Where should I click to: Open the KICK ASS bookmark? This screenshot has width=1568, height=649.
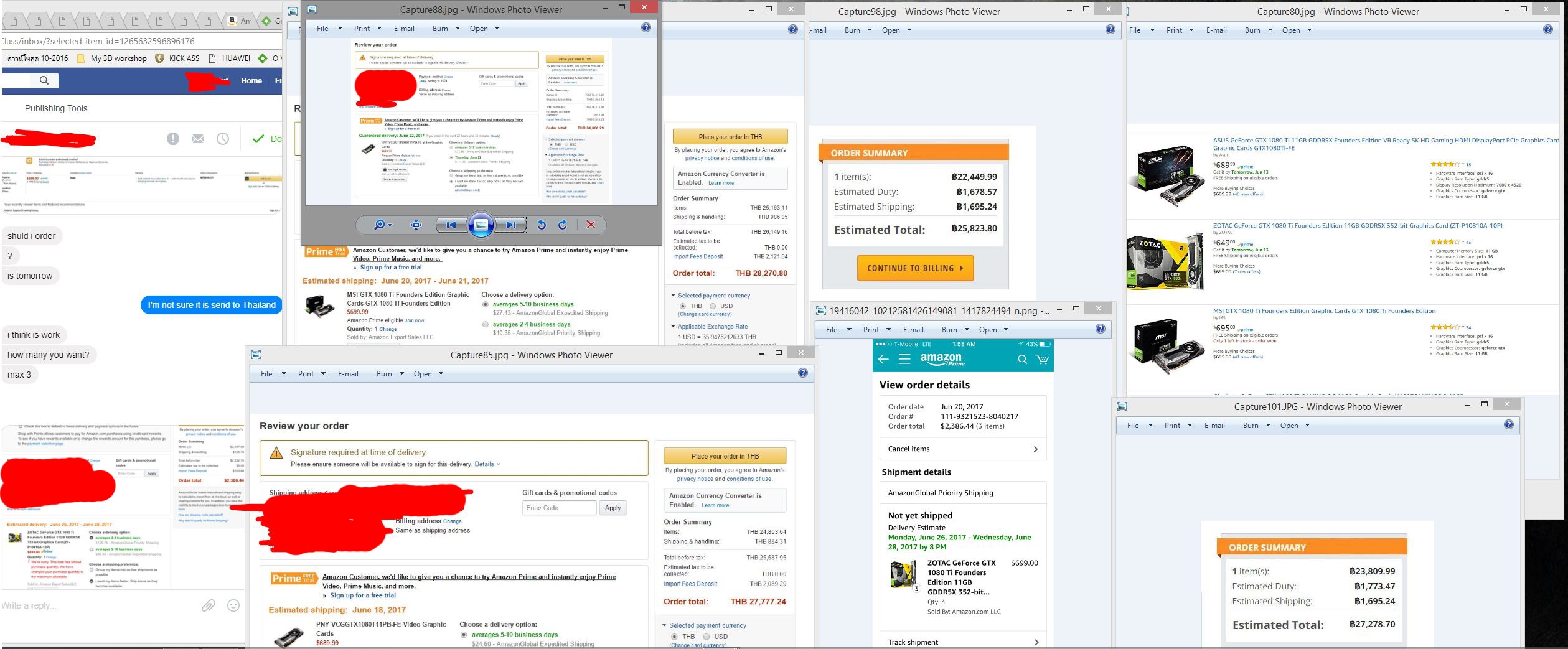pos(177,58)
